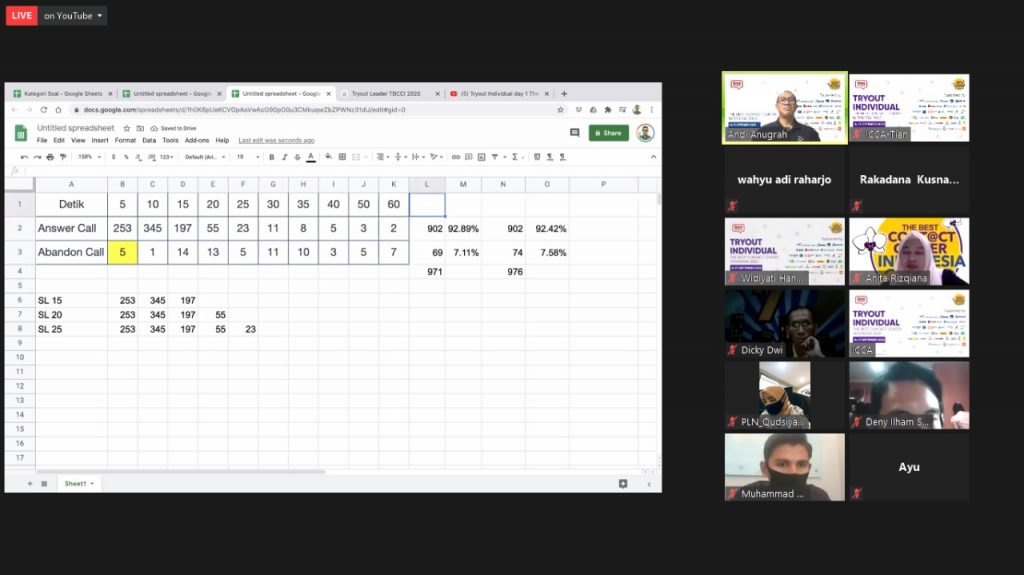Open the Format menu
Viewport: 1024px width, 575px height.
click(124, 141)
